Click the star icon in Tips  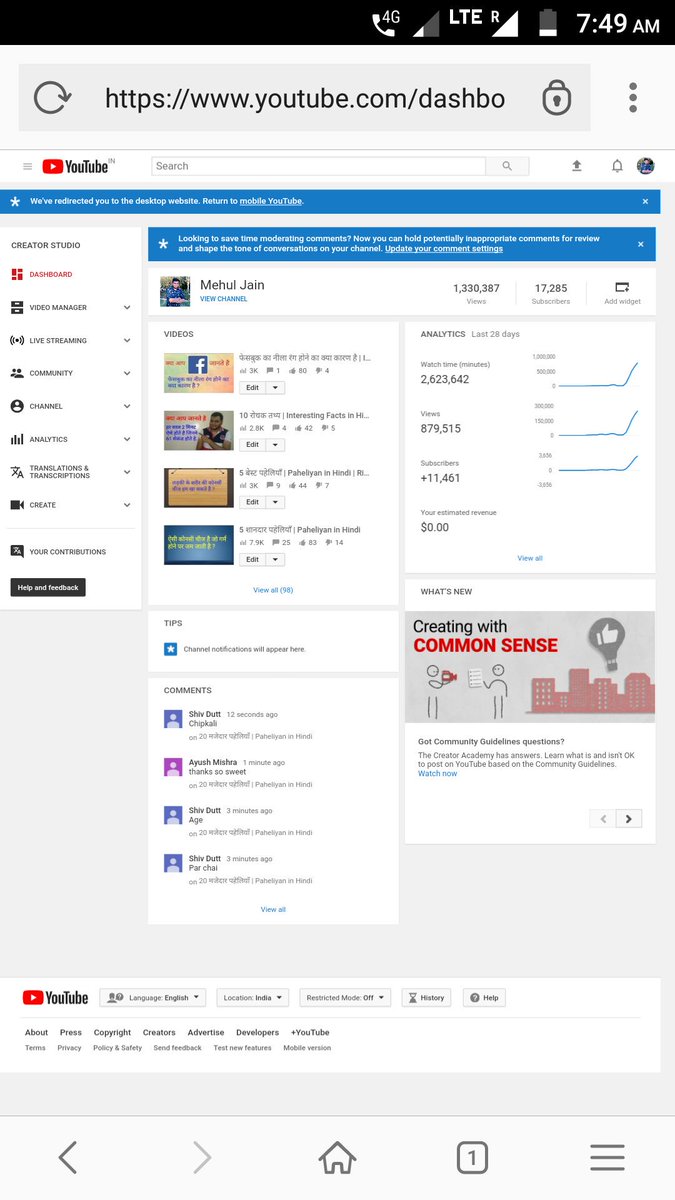(x=170, y=649)
